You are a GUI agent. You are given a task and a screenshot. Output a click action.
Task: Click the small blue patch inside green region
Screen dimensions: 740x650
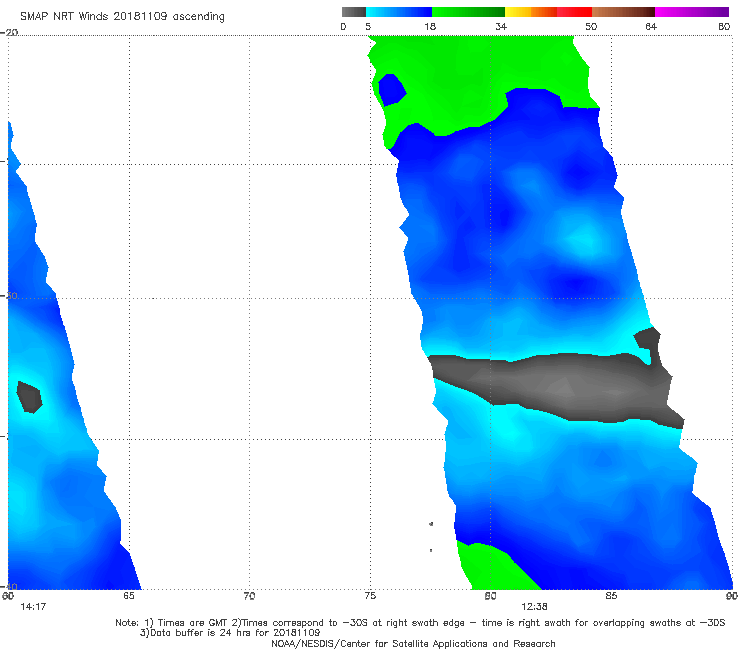click(392, 90)
